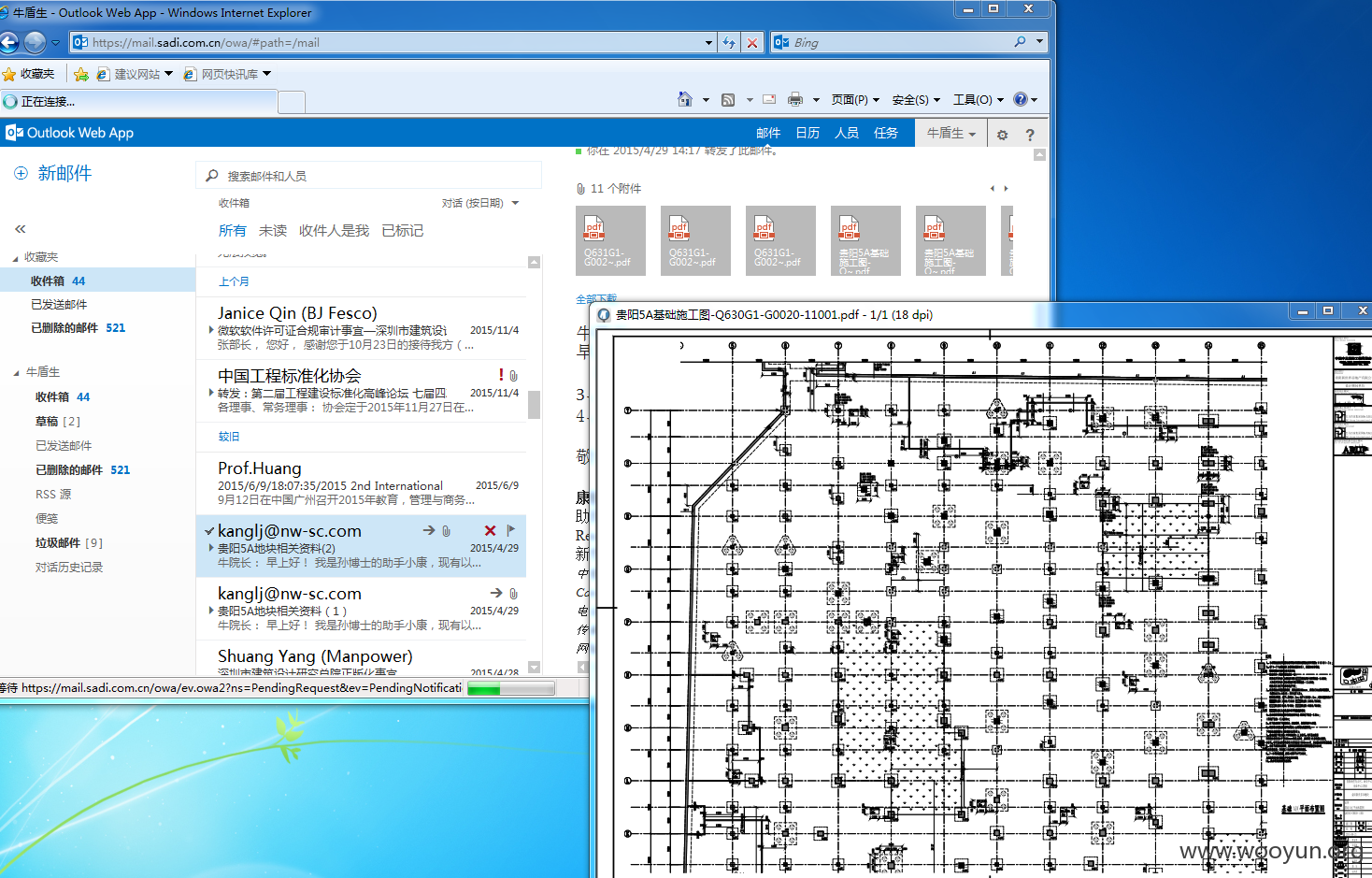Collapse folder pane with double chevron

pos(20,229)
